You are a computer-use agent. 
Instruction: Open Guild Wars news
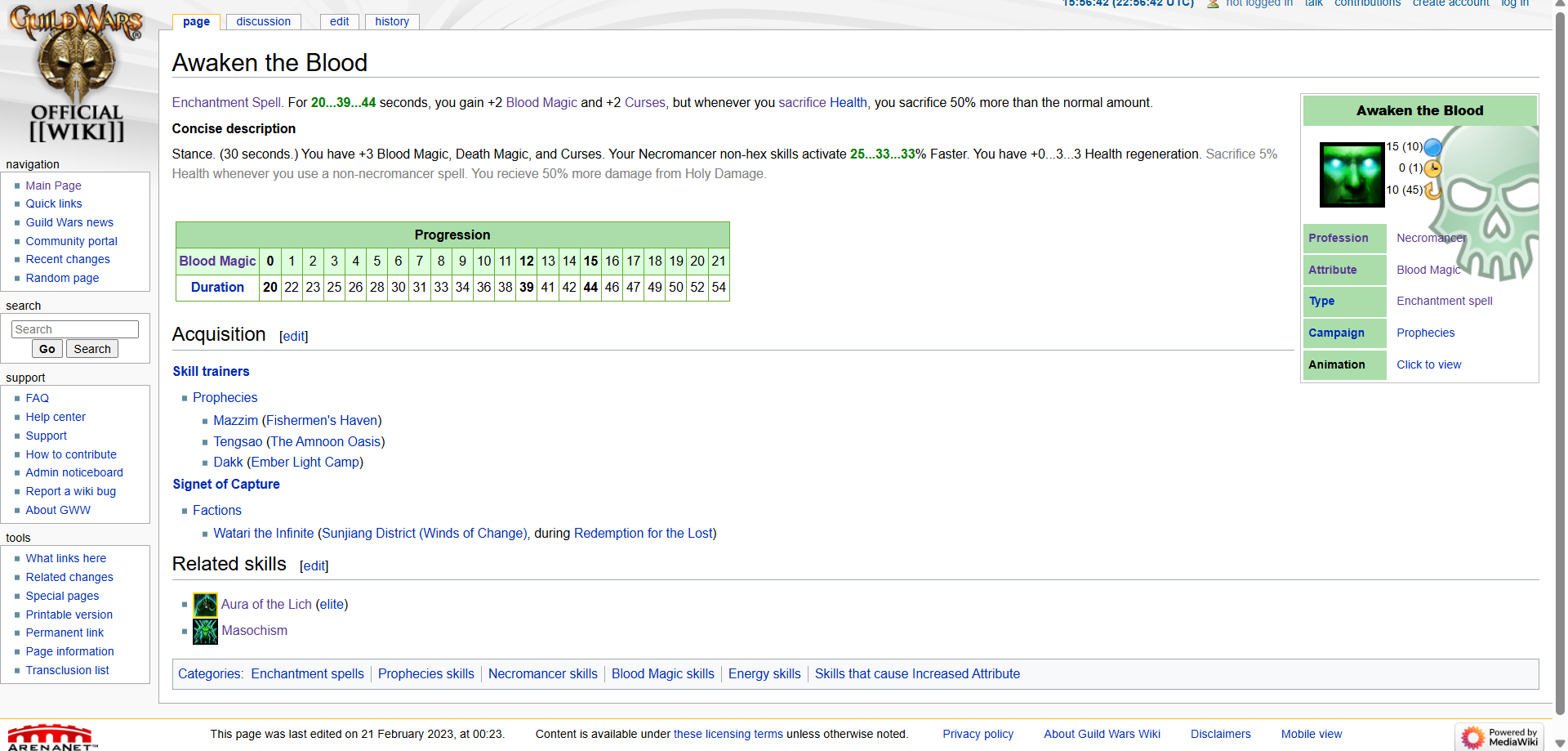coord(69,222)
